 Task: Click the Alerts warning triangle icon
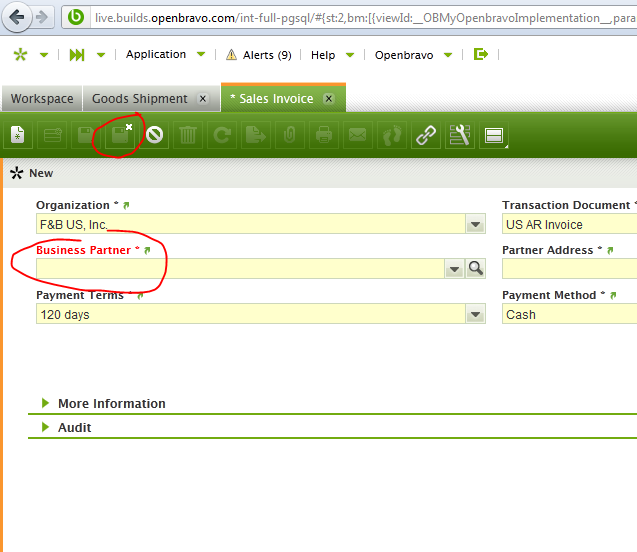pos(231,54)
